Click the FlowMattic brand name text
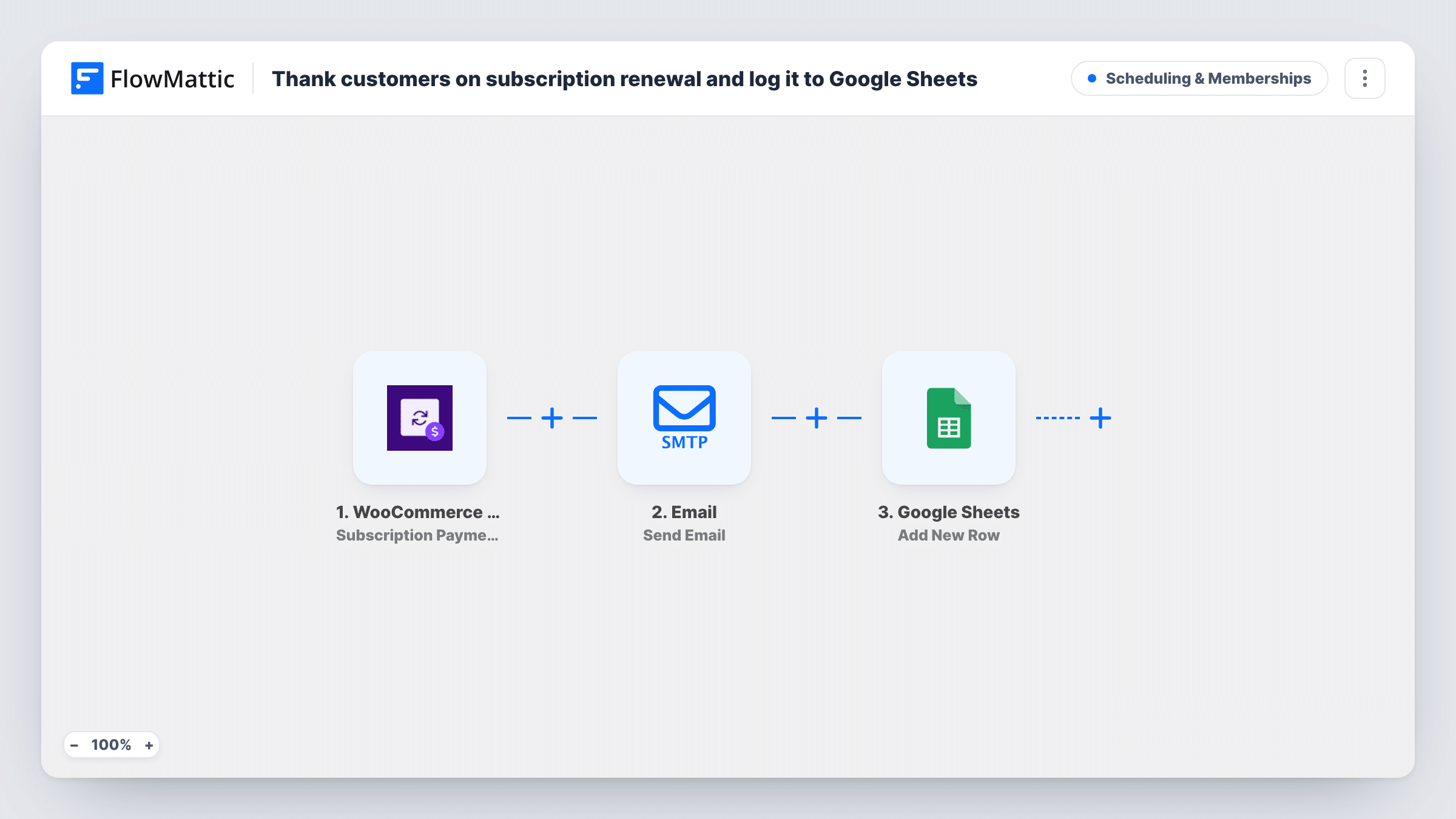 172,79
